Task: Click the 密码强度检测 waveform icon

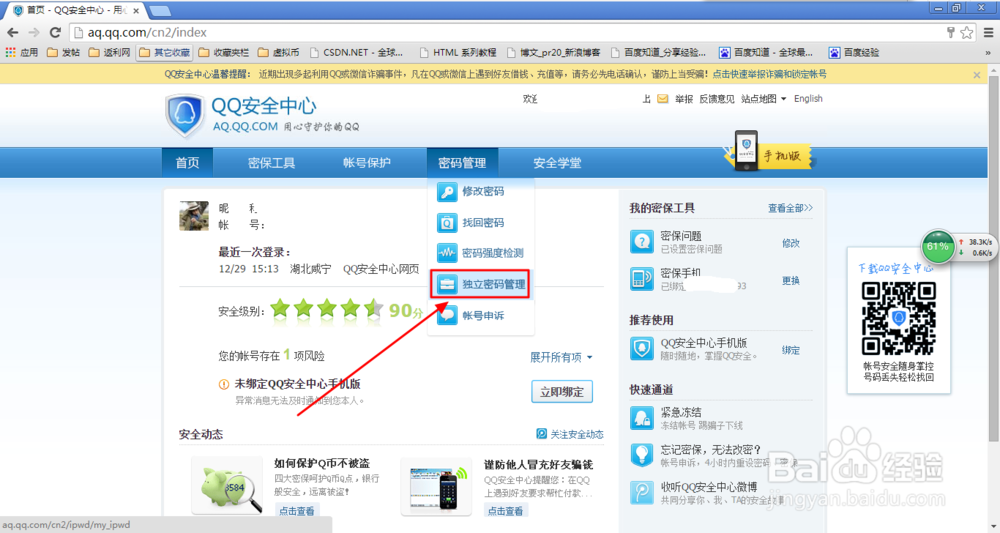Action: [446, 253]
